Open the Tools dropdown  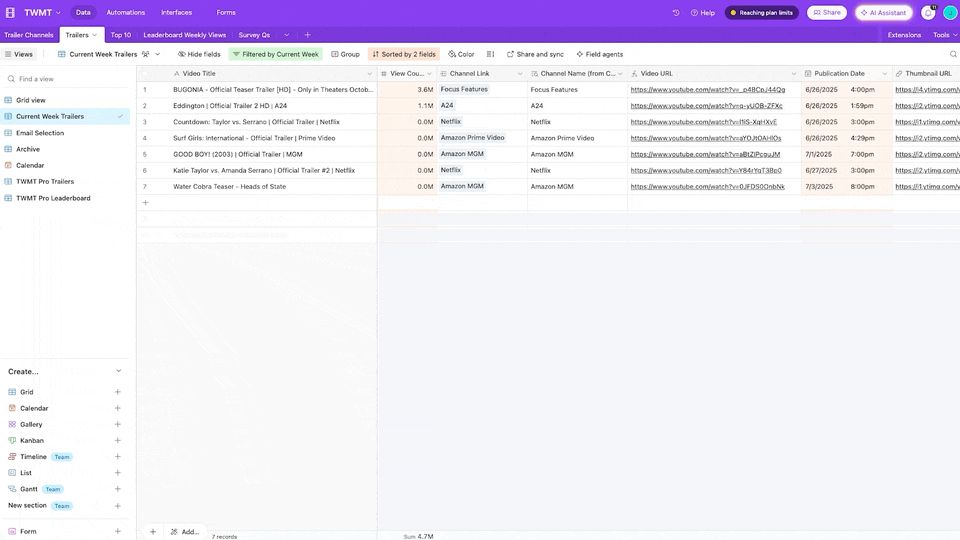945,35
